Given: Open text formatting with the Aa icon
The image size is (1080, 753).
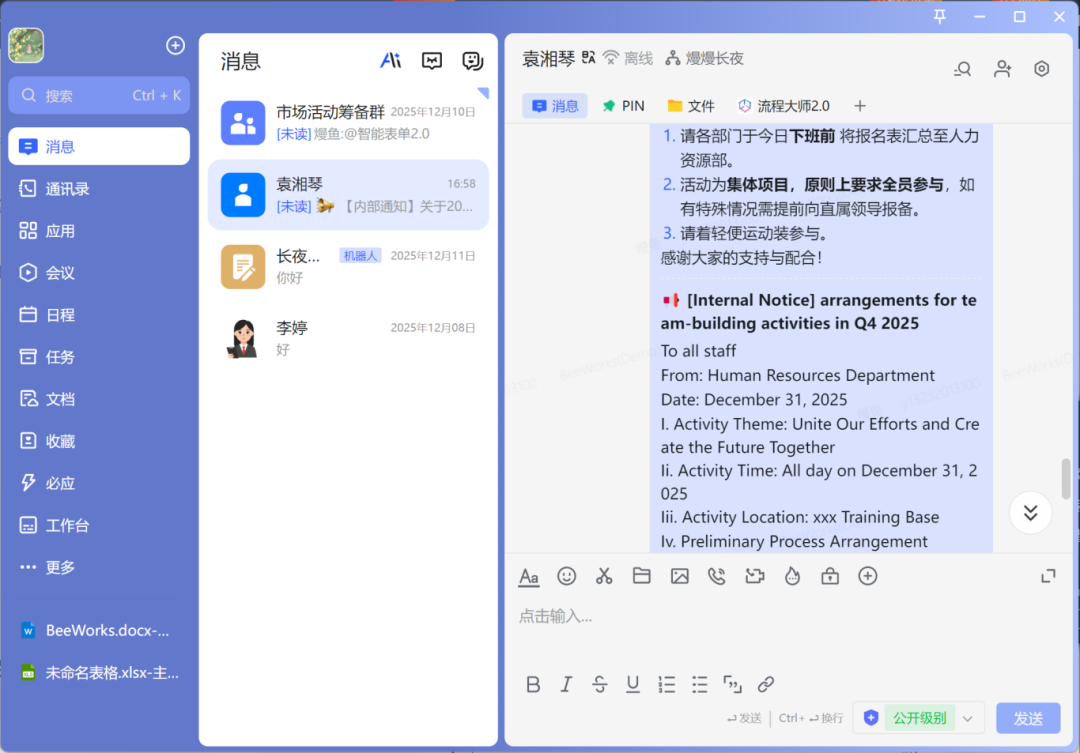Looking at the screenshot, I should 529,576.
